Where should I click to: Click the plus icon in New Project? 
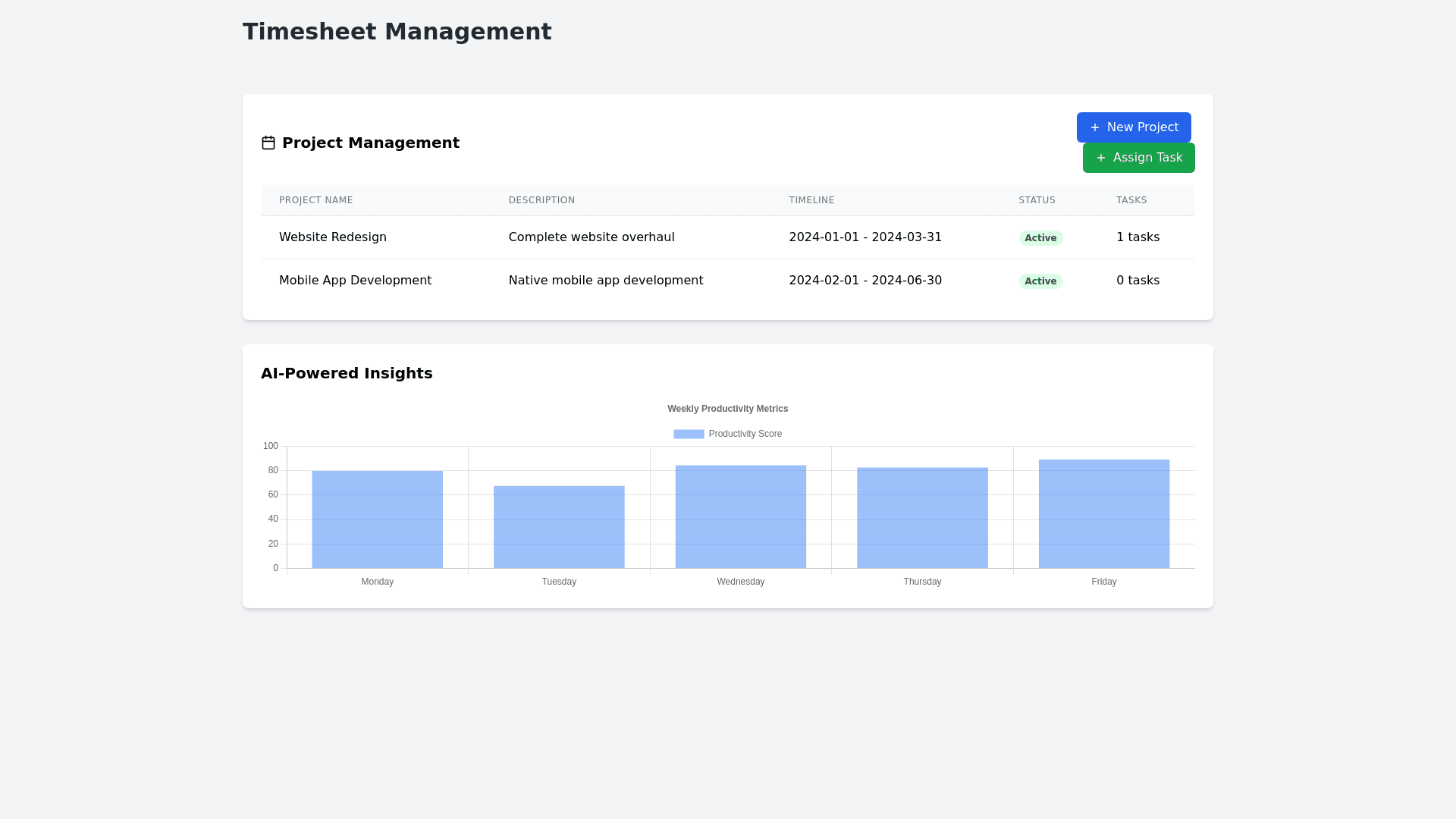click(x=1094, y=127)
